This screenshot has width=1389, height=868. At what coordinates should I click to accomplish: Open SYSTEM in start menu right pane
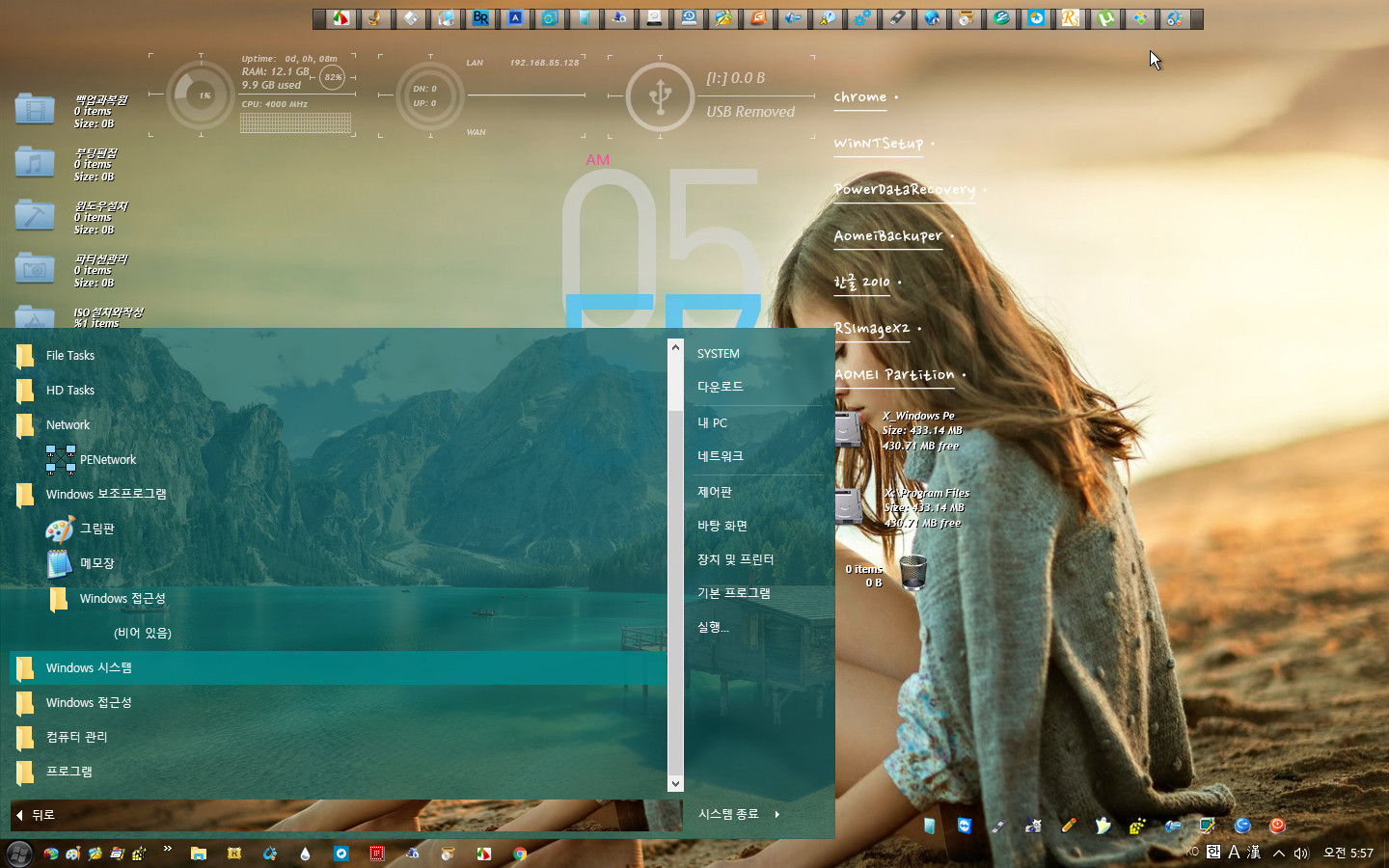719,354
